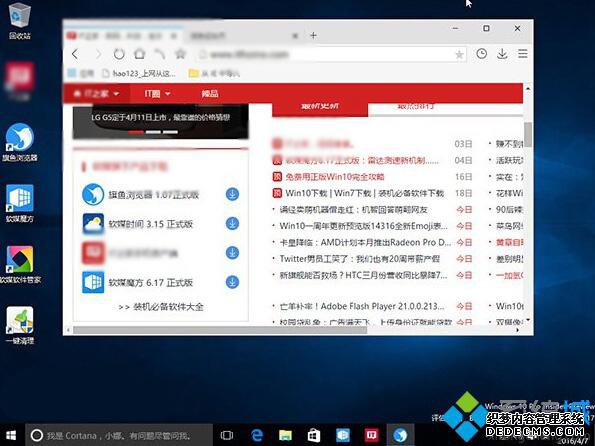The image size is (595, 446).
Task: Click the browser back arrow button
Action: click(75, 54)
